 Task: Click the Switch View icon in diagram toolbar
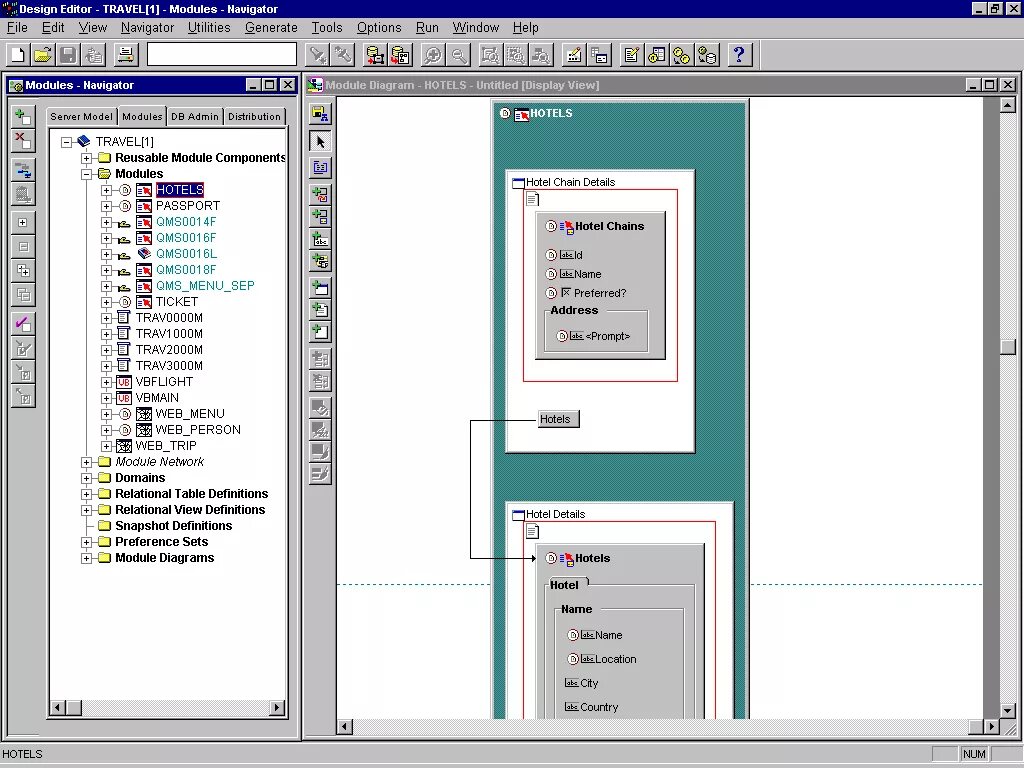[320, 167]
